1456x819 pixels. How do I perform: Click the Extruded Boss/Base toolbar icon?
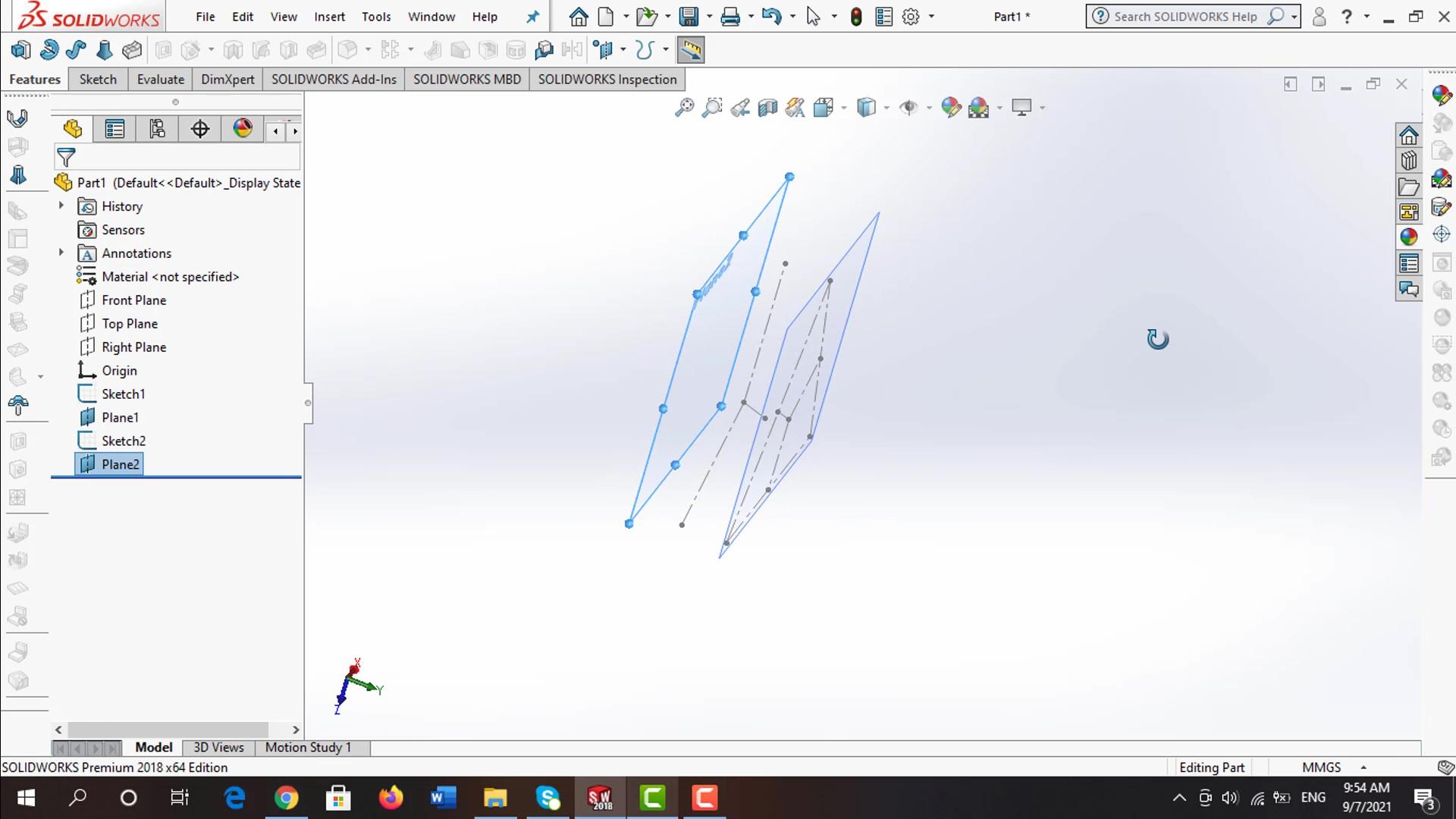tap(21, 50)
